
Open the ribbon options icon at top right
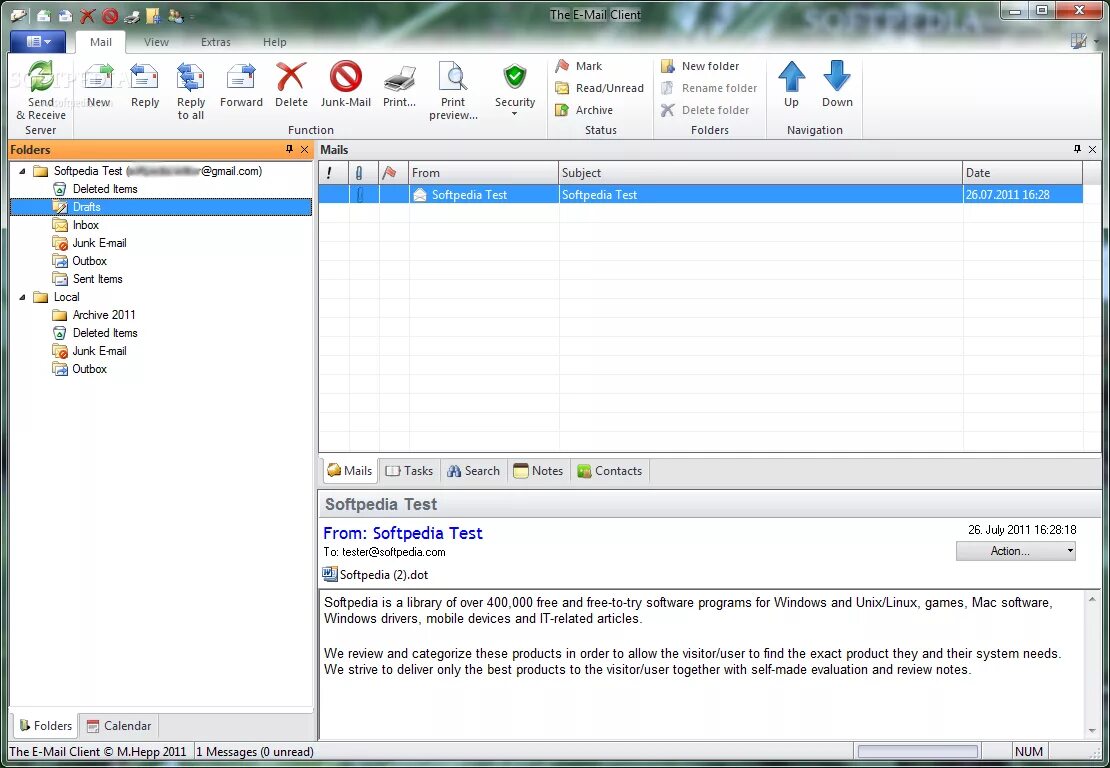pos(1078,41)
